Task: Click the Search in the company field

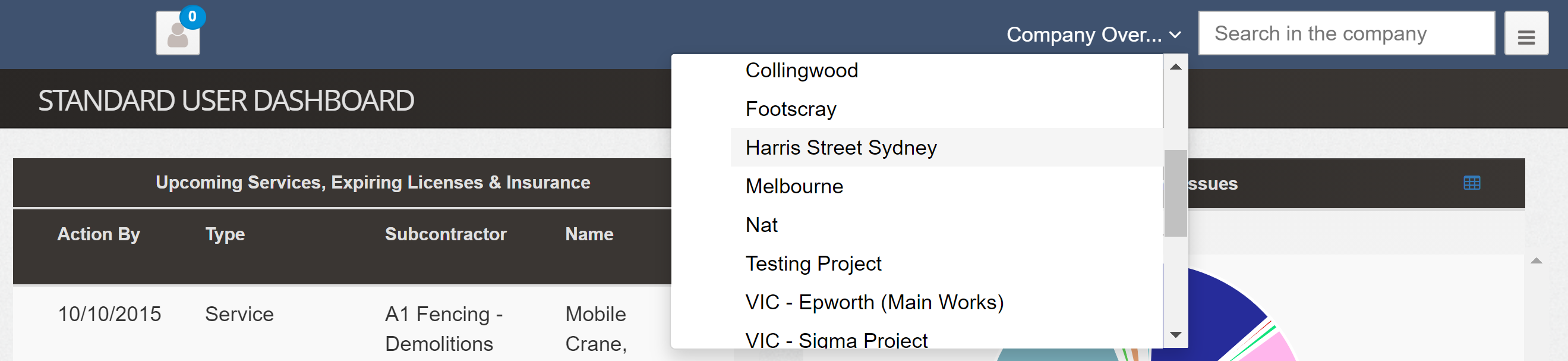Action: pyautogui.click(x=1346, y=33)
